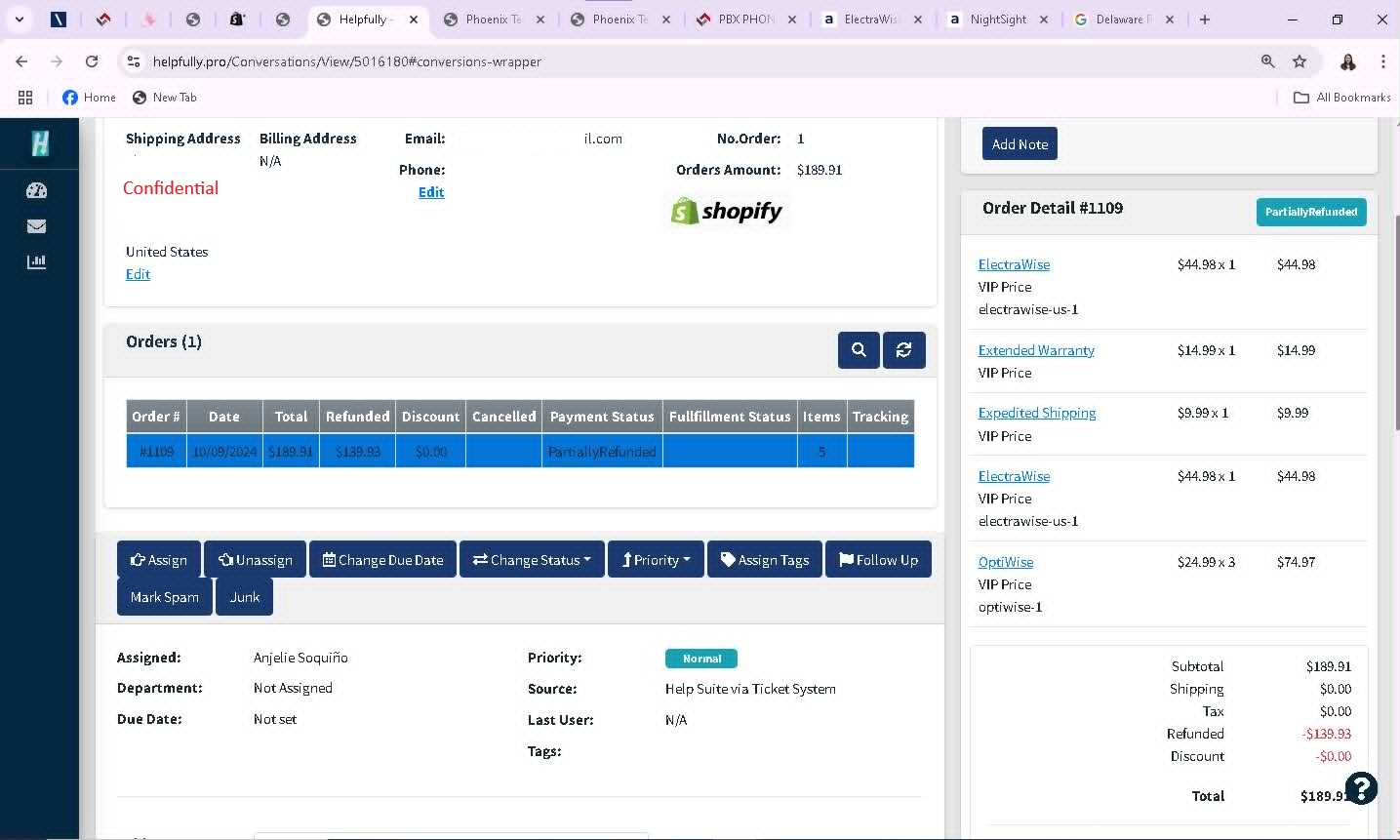Click the site information icon in address bar
Screen dimensions: 1400x840
(x=135, y=61)
